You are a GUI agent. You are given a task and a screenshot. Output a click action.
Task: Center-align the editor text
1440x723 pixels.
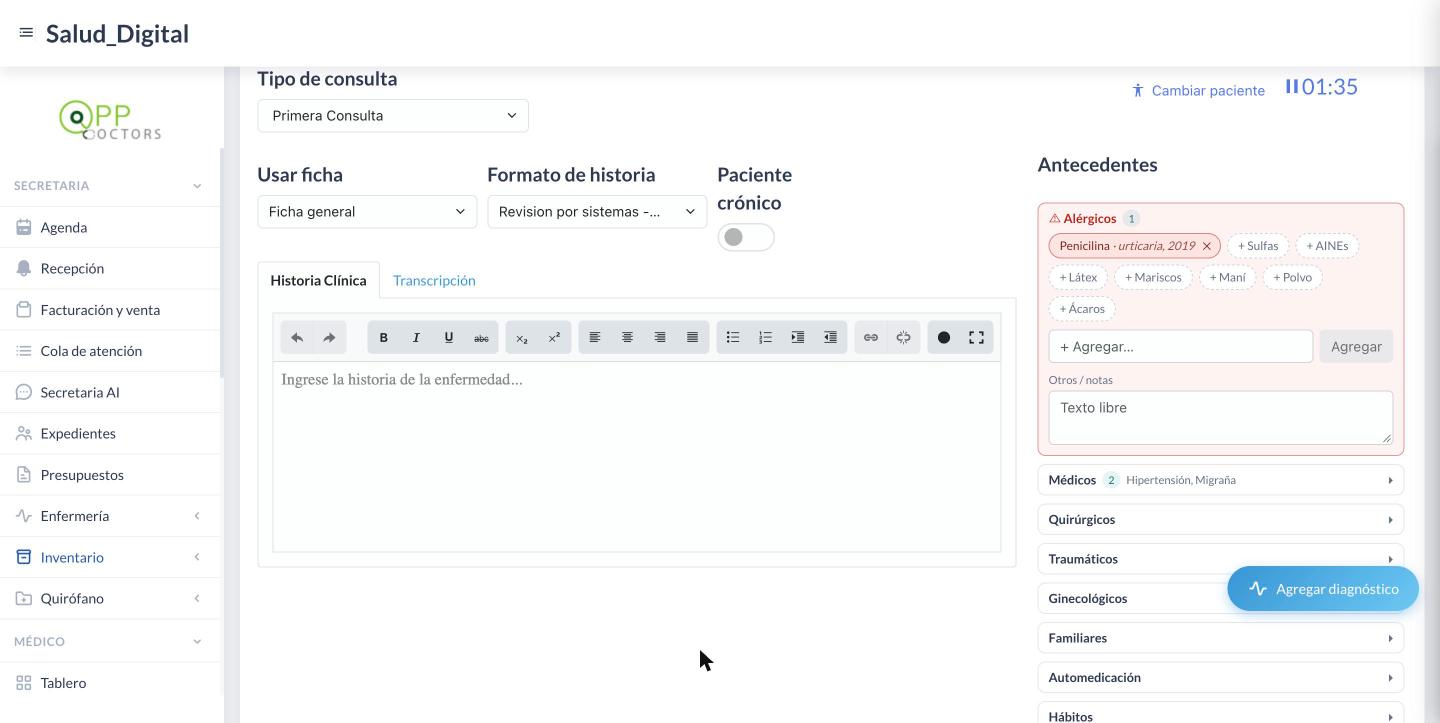627,338
